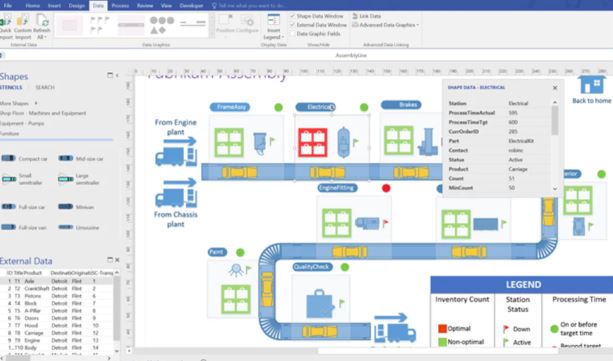The width and height of the screenshot is (613, 361).
Task: Click the red down flag in EngineFitting station
Action: coord(385,223)
